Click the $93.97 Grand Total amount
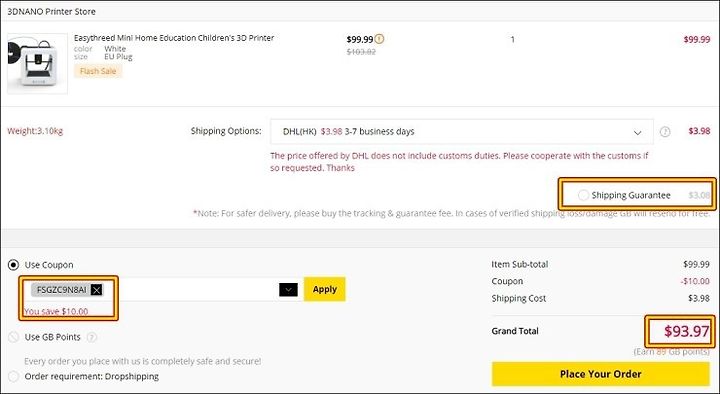The image size is (720, 394). click(686, 331)
